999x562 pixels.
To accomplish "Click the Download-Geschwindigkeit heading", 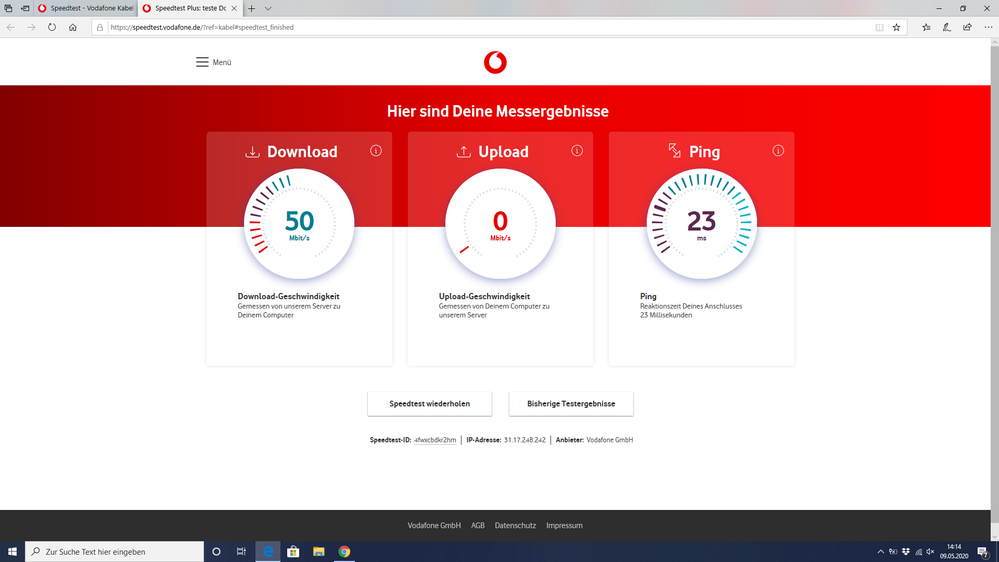I will (x=289, y=296).
